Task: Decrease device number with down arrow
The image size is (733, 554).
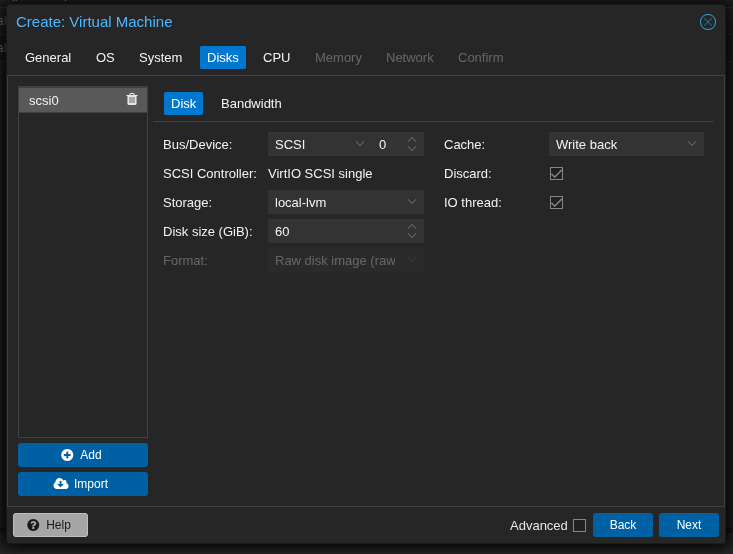Action: pos(412,148)
